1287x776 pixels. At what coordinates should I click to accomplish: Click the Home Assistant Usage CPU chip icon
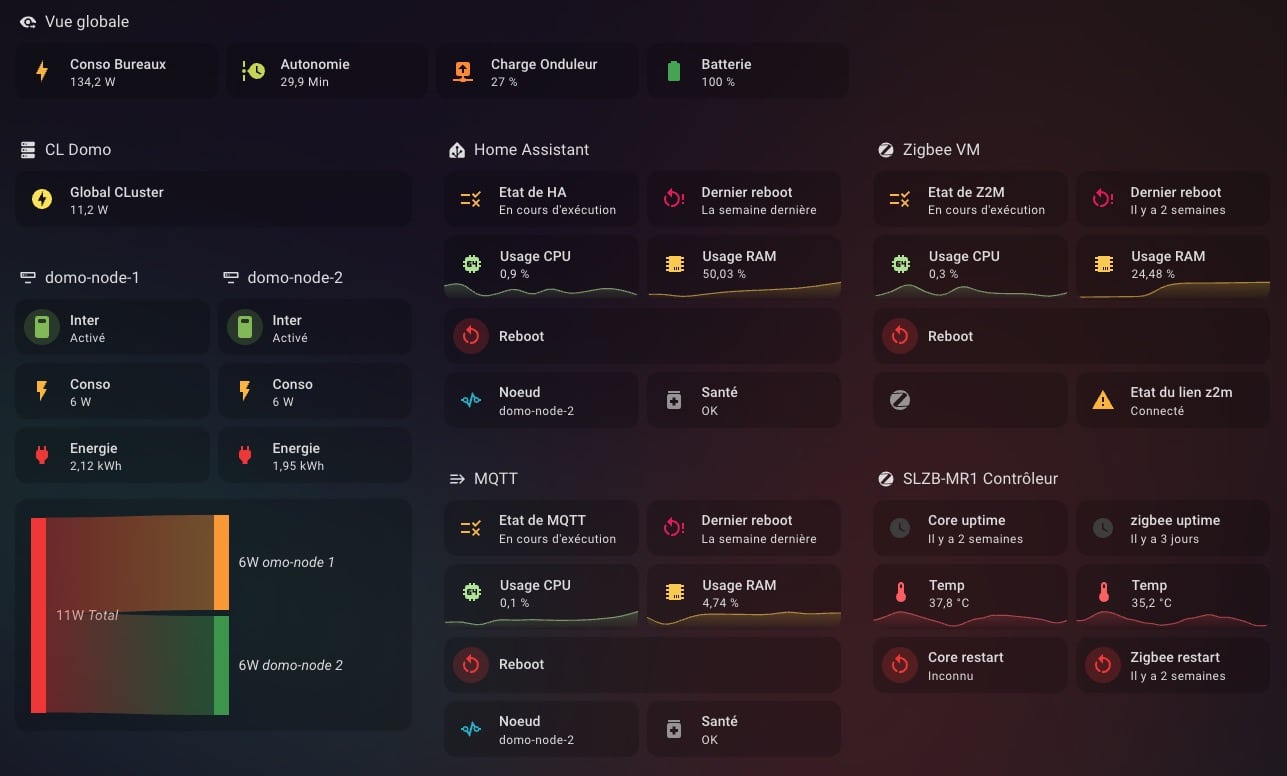pos(471,264)
